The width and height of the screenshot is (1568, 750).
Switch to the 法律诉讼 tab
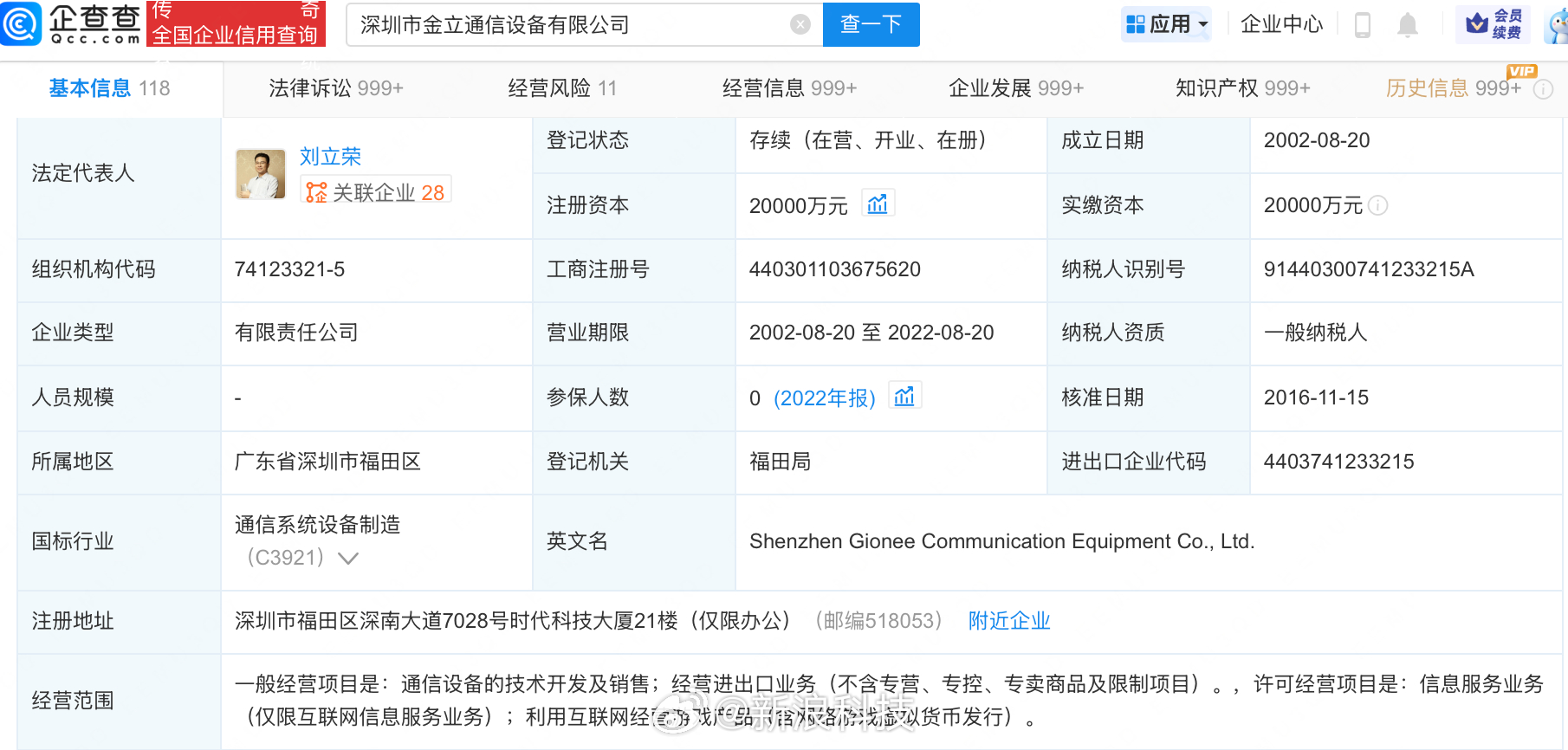tap(336, 88)
